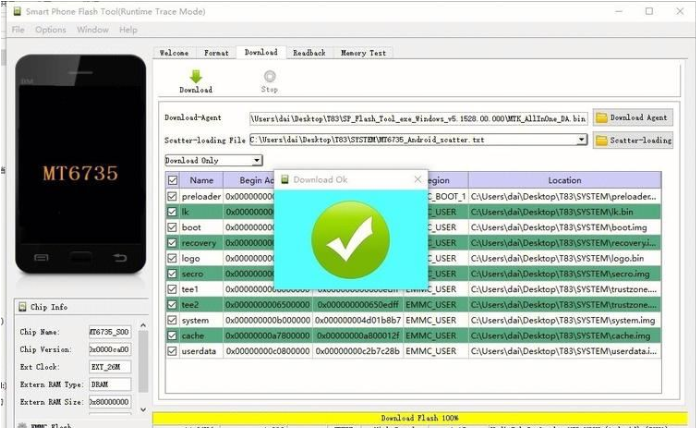Click the system.img location cell

coord(565,320)
